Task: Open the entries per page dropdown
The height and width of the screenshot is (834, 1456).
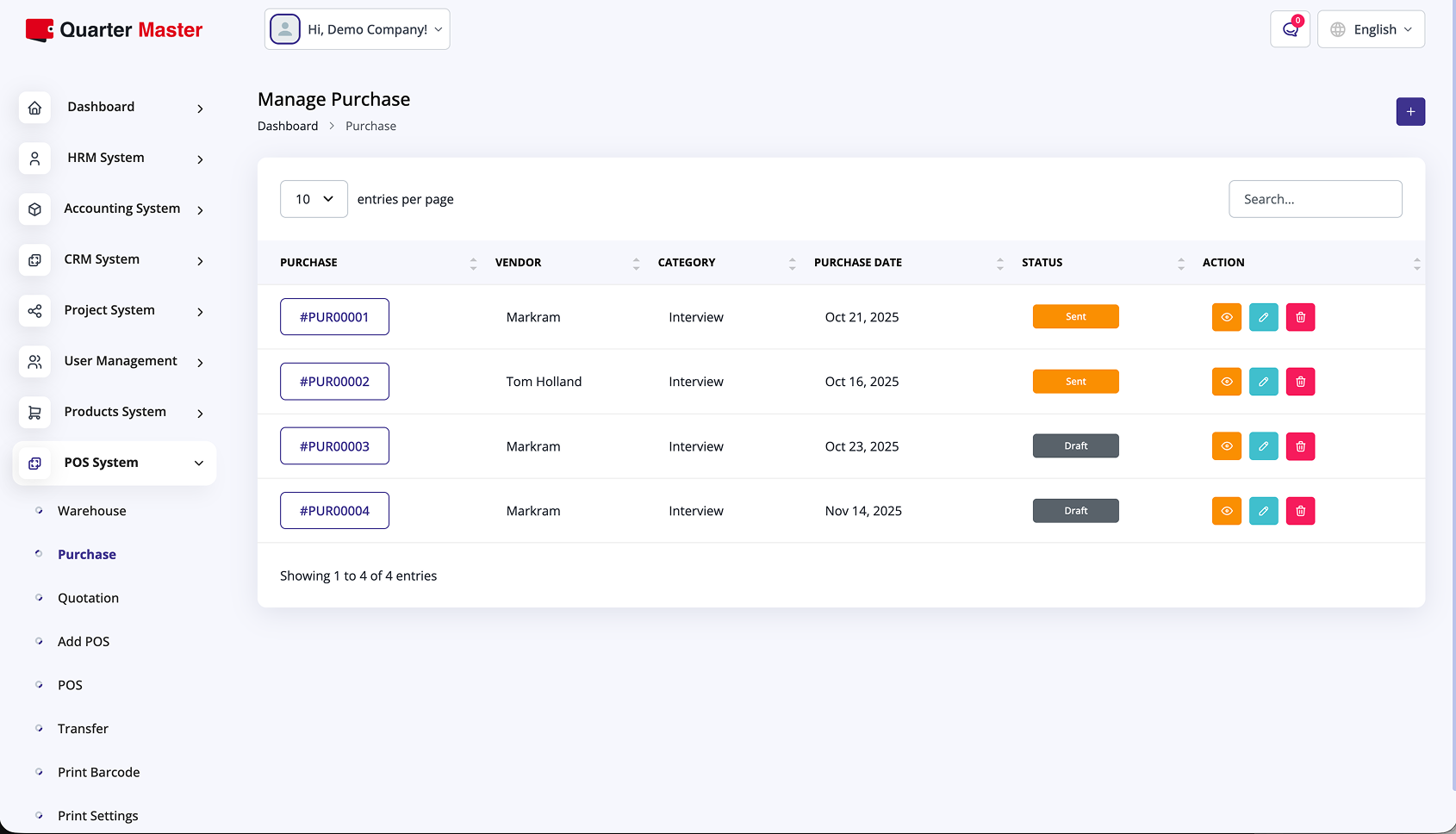Action: pyautogui.click(x=314, y=199)
